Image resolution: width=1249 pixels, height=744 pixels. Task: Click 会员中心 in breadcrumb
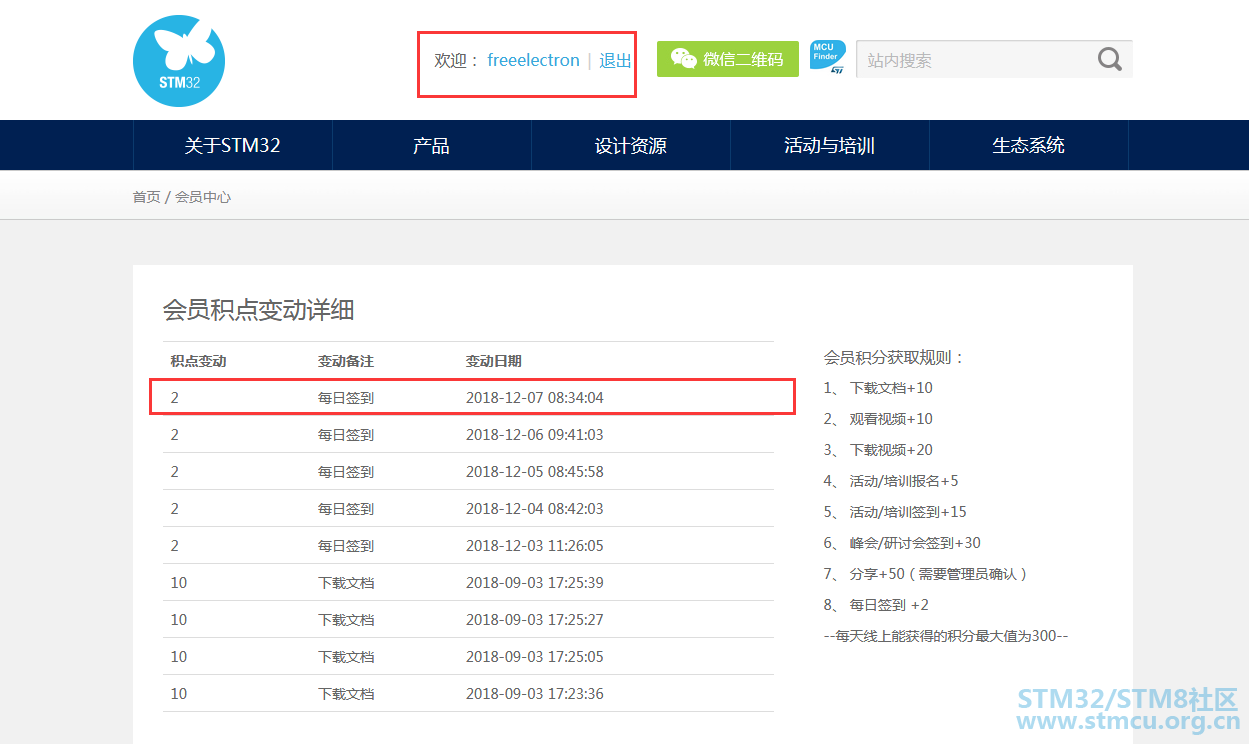tap(203, 197)
